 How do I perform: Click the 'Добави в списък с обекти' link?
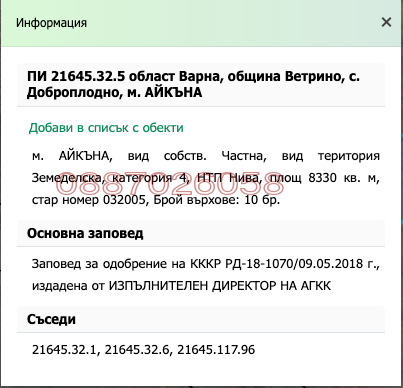click(106, 128)
